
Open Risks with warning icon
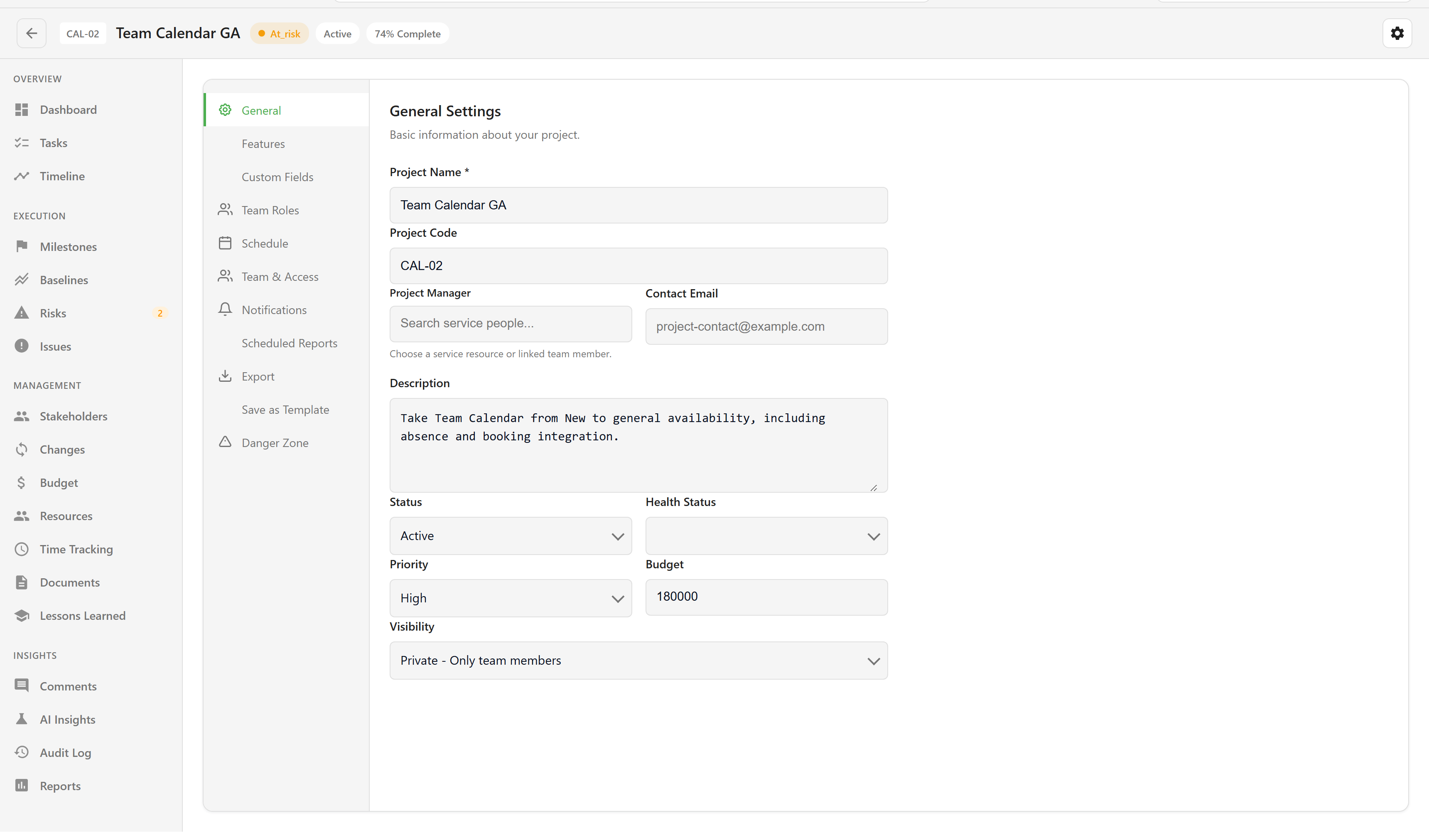(x=91, y=313)
